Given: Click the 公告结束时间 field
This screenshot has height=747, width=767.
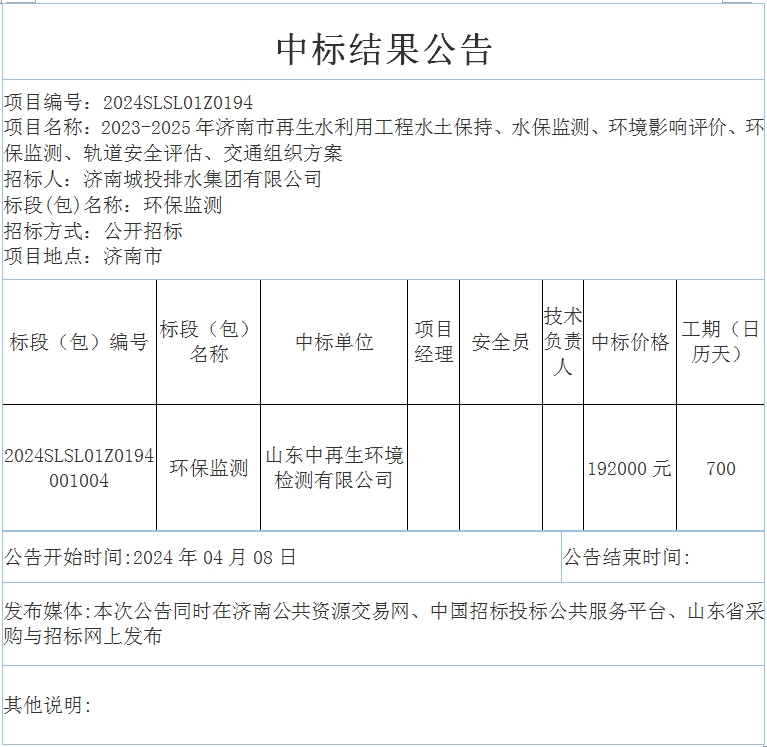Looking at the screenshot, I should (627, 558).
